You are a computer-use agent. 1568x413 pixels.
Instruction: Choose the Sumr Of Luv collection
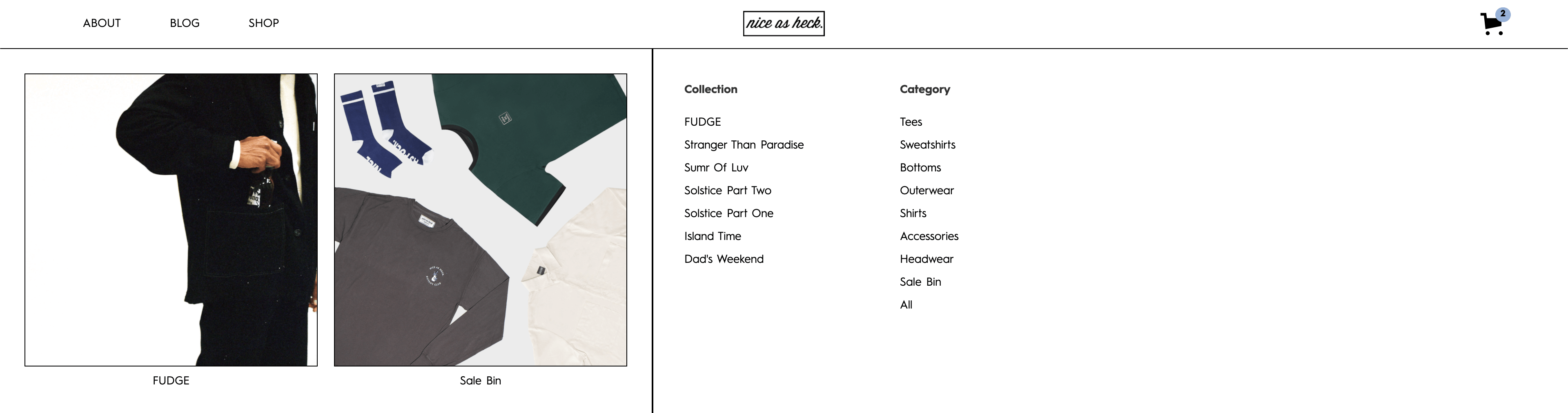pos(716,167)
